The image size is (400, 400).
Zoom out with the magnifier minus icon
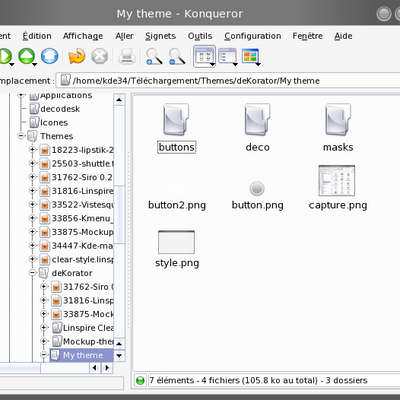177,56
